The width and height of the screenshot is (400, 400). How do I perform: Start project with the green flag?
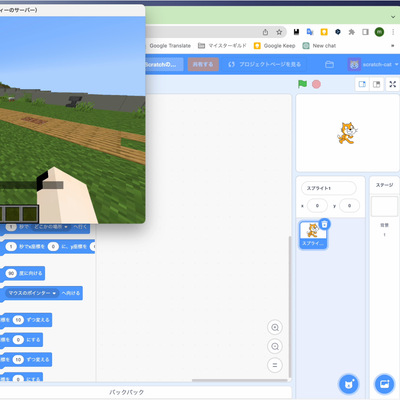[302, 84]
